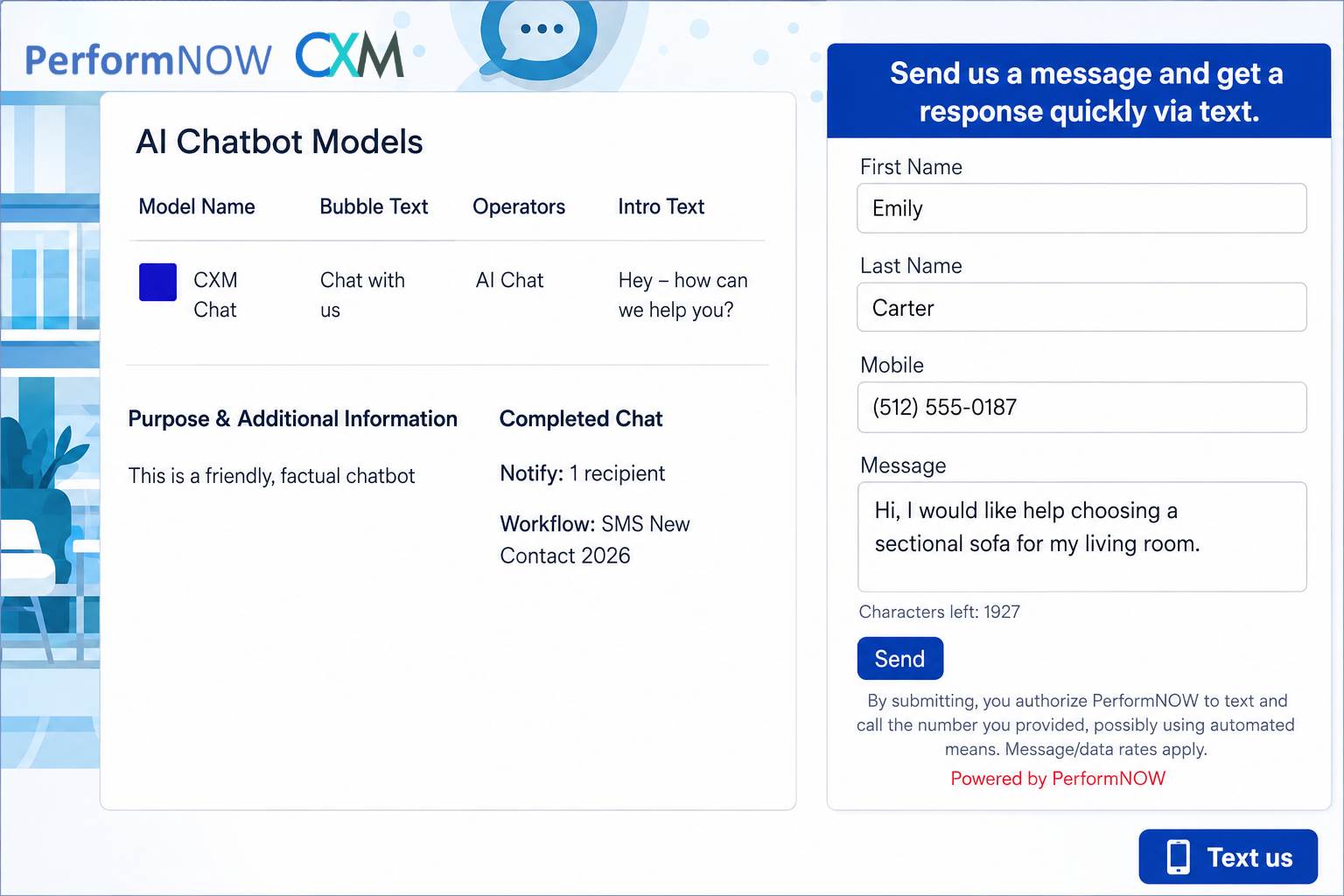The height and width of the screenshot is (896, 1344).
Task: Click the Model Name column header
Action: coord(197,206)
